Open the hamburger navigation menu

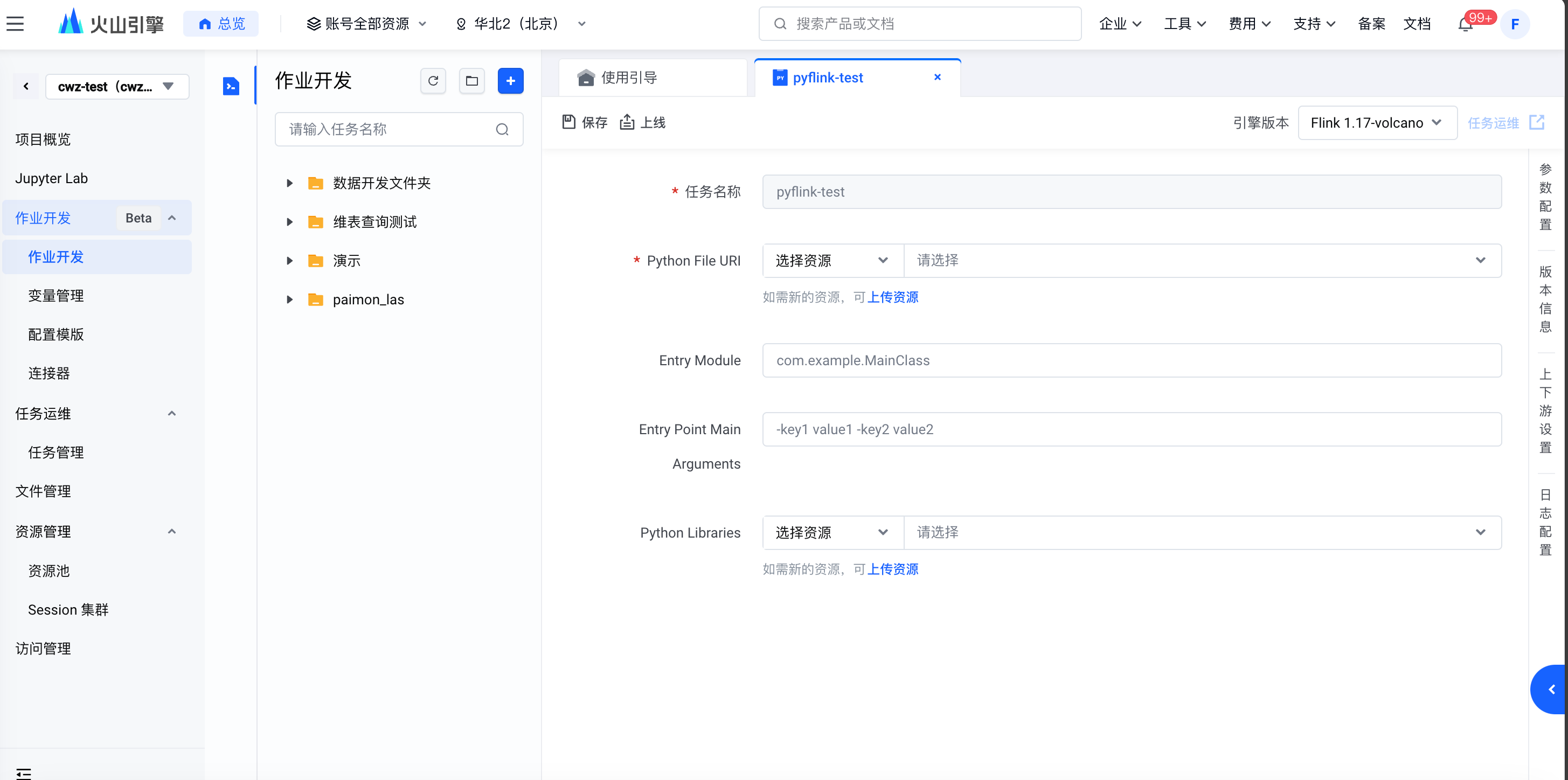15,24
